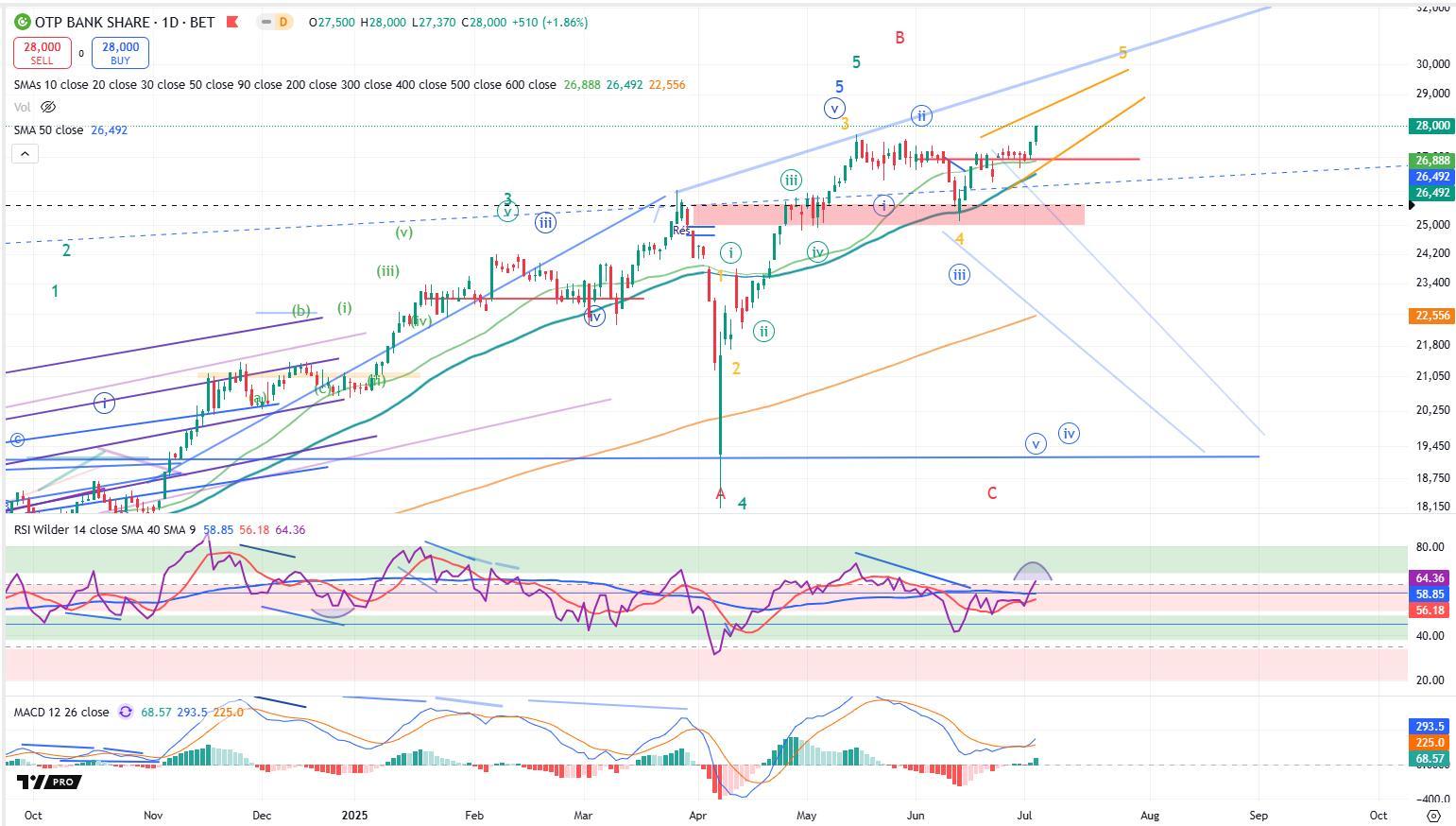Image resolution: width=1456 pixels, height=826 pixels.
Task: Click the Nov label on the time axis
Action: [x=153, y=815]
